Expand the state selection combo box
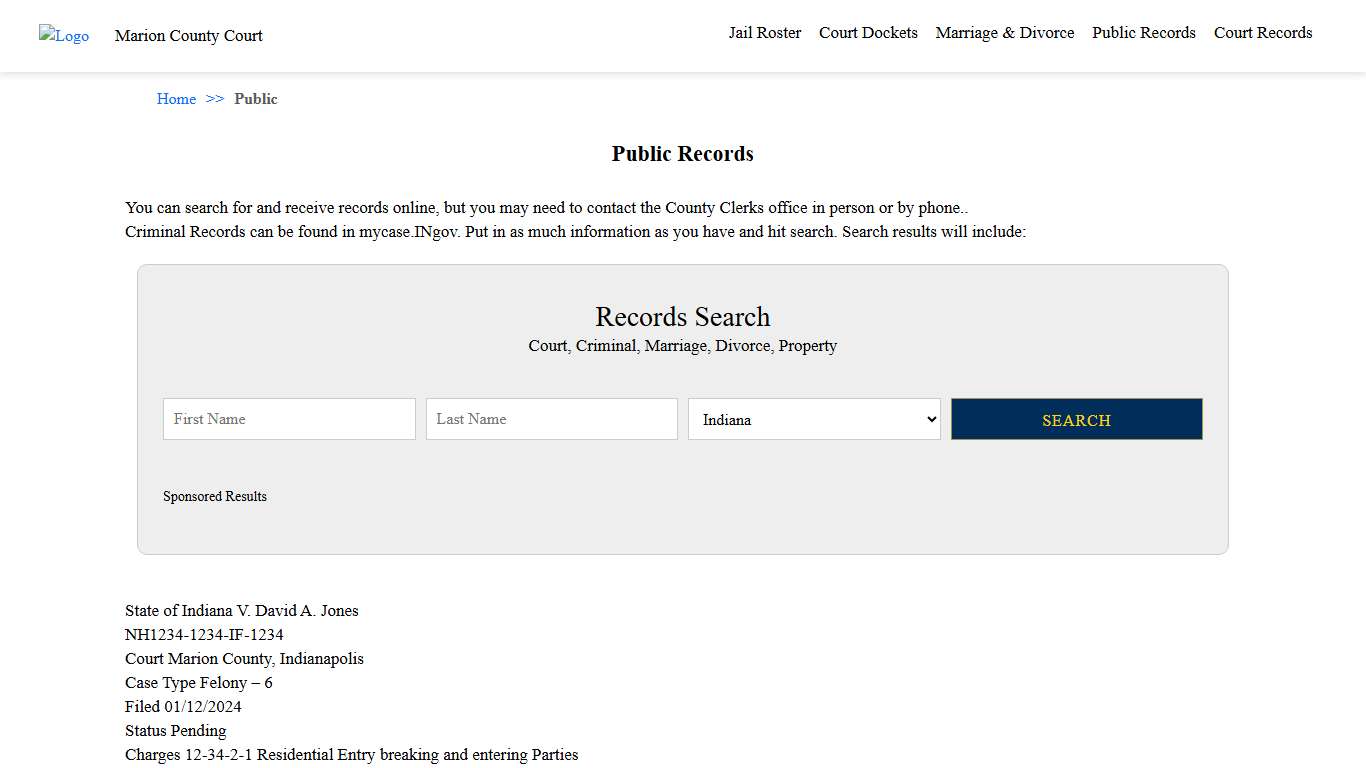 click(813, 419)
